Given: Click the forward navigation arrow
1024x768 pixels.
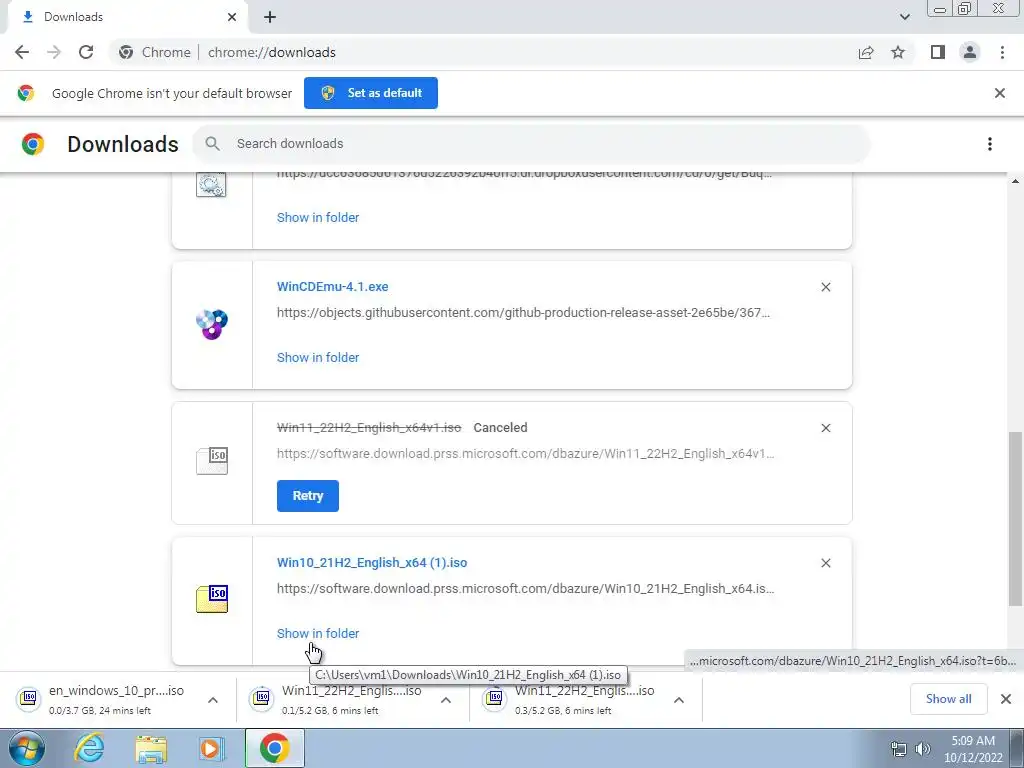Looking at the screenshot, I should pos(54,52).
